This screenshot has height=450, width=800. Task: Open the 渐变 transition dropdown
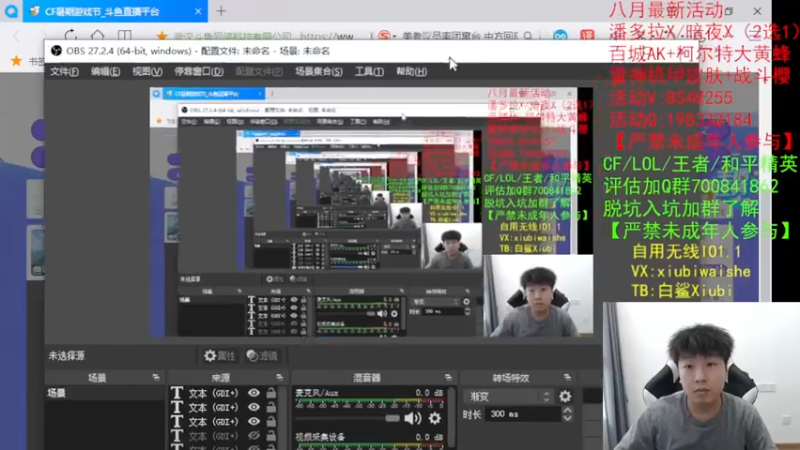click(509, 396)
